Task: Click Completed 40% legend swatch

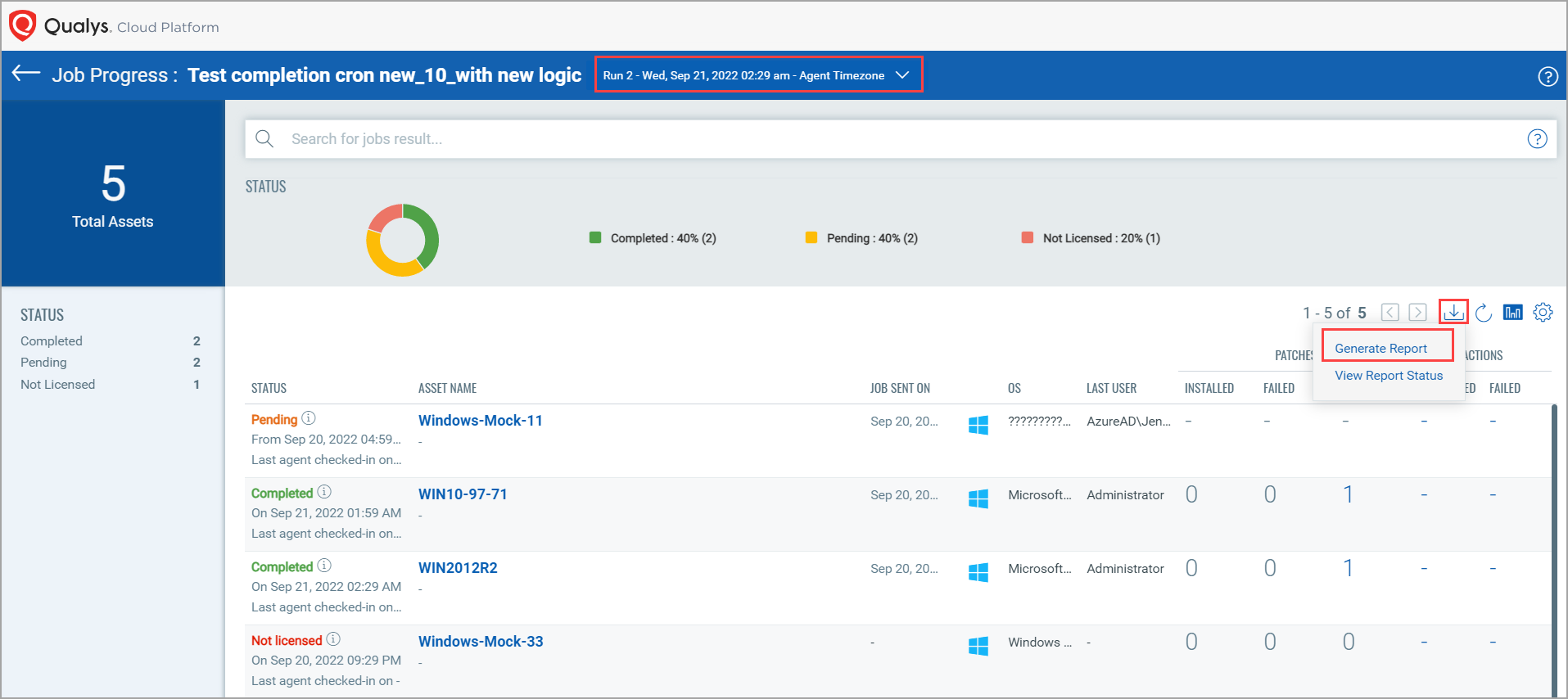Action: 595,237
